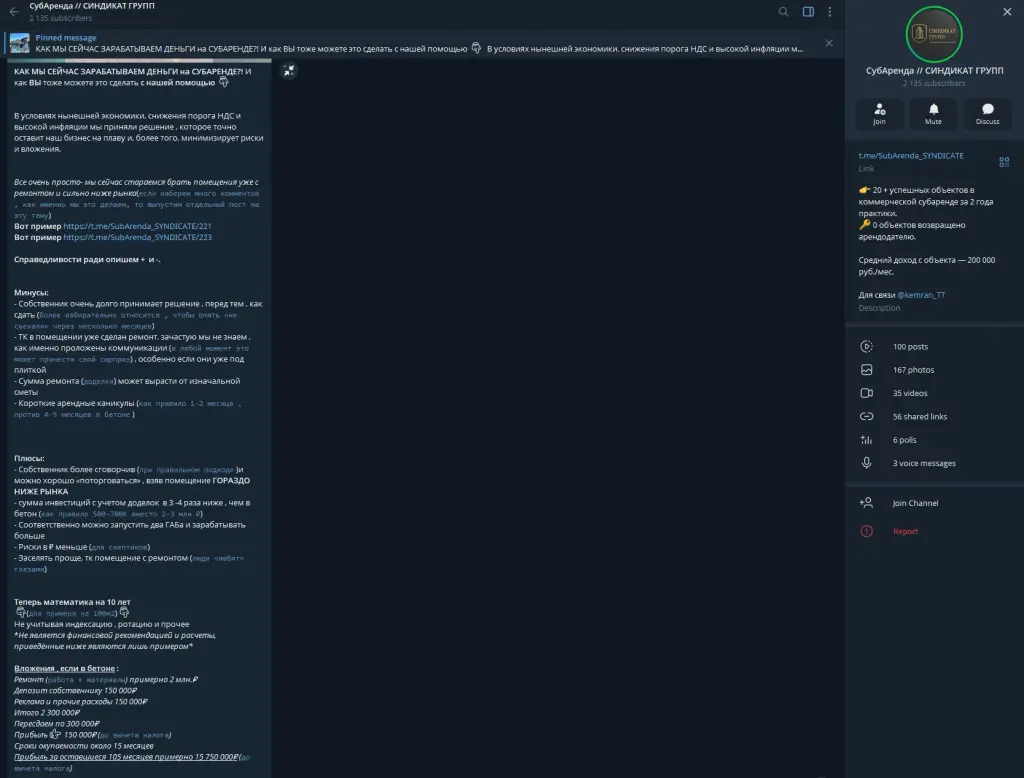Open the Discuss group
The width and height of the screenshot is (1024, 778).
[987, 114]
